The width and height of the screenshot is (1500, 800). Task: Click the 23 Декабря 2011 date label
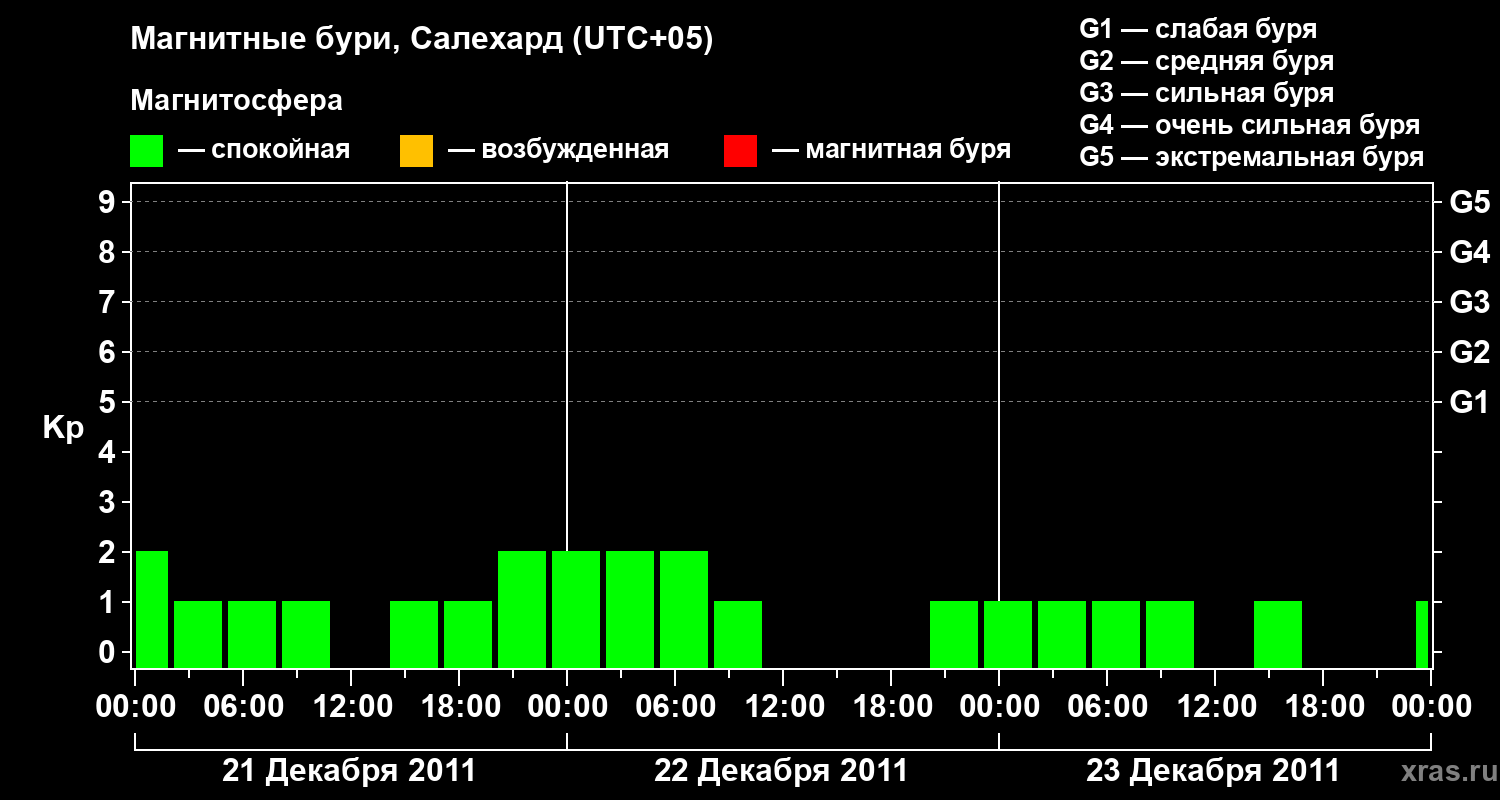coord(1213,771)
